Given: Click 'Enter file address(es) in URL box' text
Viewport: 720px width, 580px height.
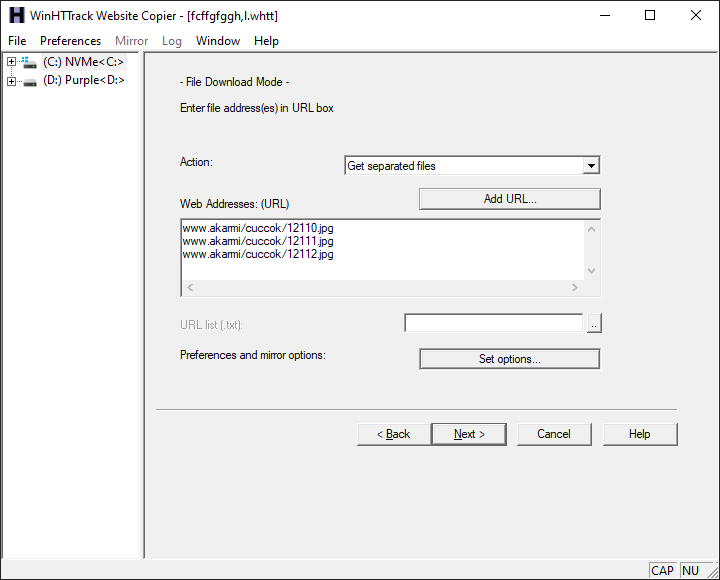Looking at the screenshot, I should 257,108.
